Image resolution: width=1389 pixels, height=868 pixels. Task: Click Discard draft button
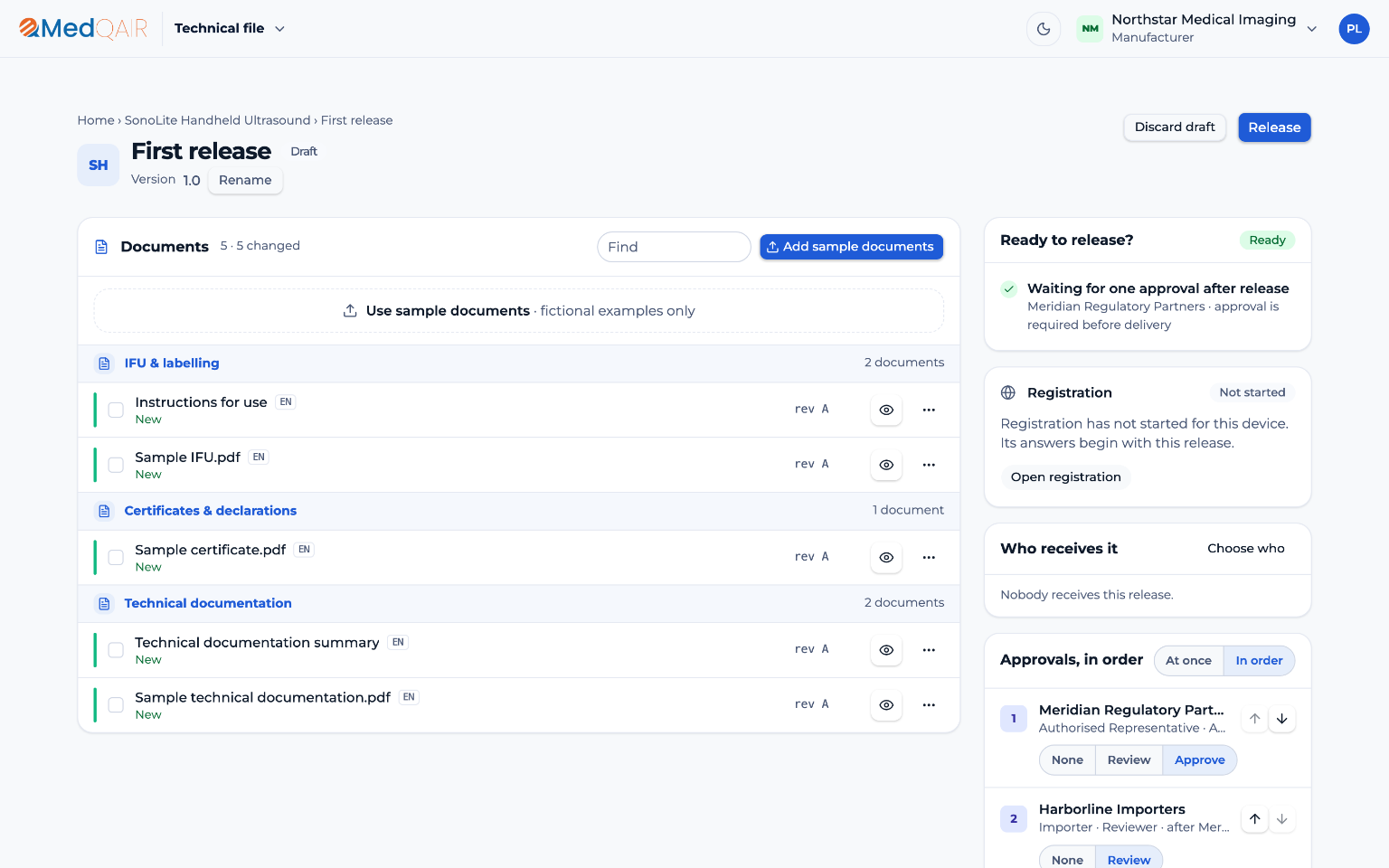[x=1175, y=127]
